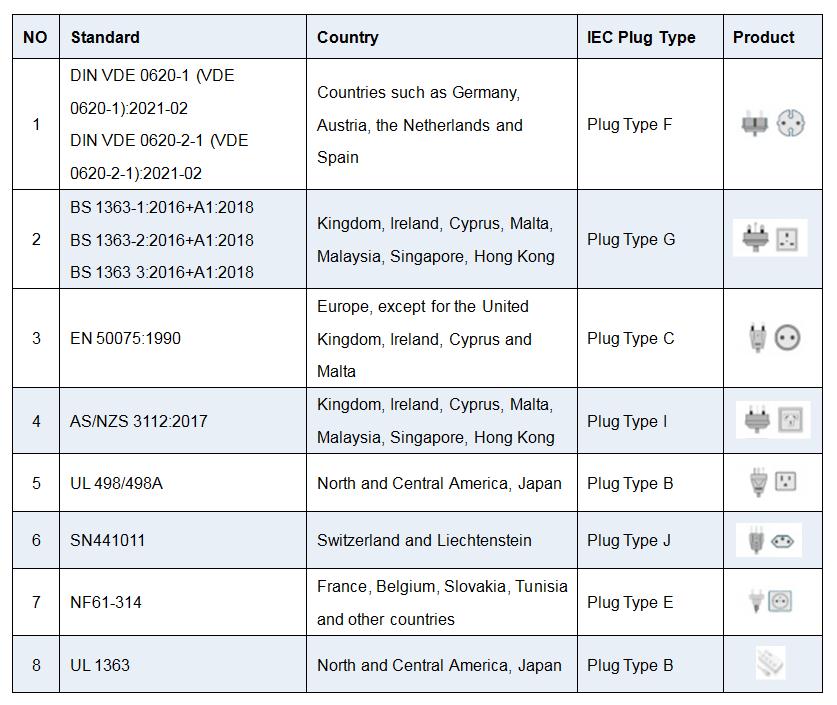Click the Type C plug product image
This screenshot has width=837, height=705.
(x=774, y=337)
